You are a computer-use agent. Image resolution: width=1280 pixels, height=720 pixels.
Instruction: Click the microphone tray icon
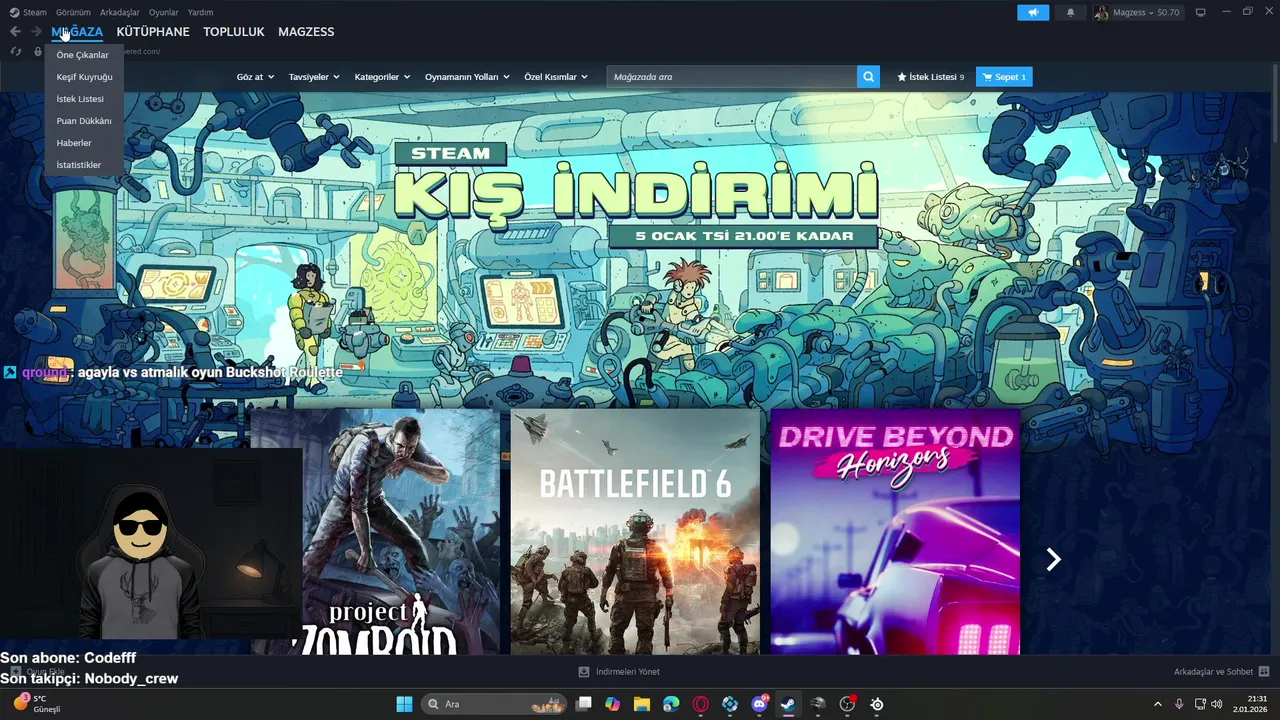(x=1180, y=704)
